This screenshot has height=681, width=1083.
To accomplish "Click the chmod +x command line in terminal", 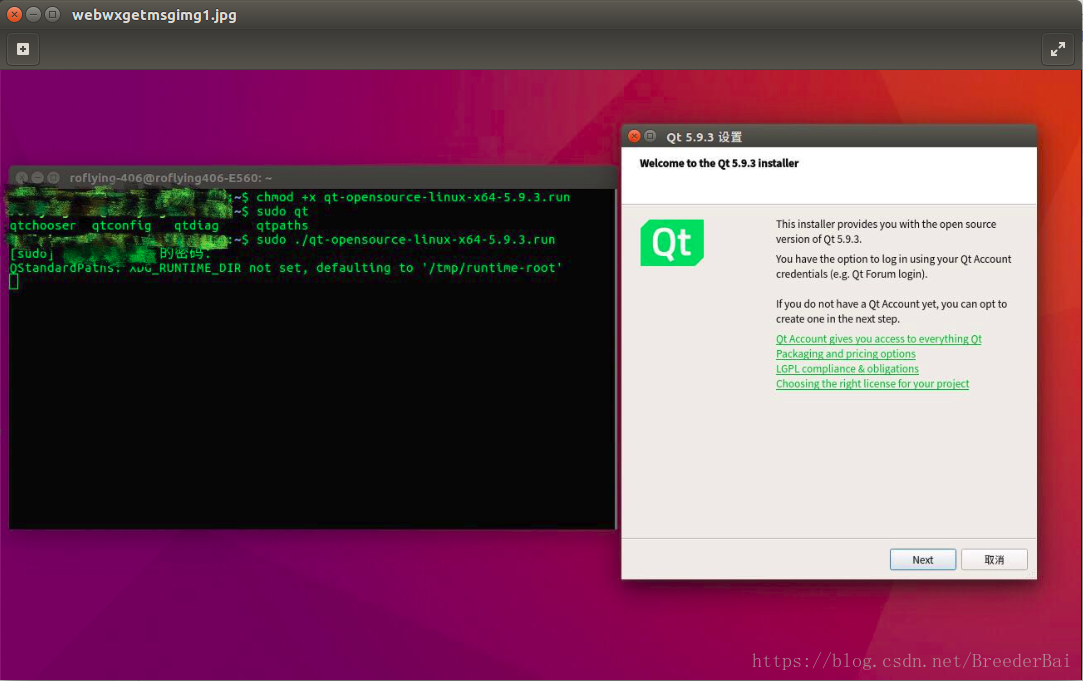I will pyautogui.click(x=413, y=198).
